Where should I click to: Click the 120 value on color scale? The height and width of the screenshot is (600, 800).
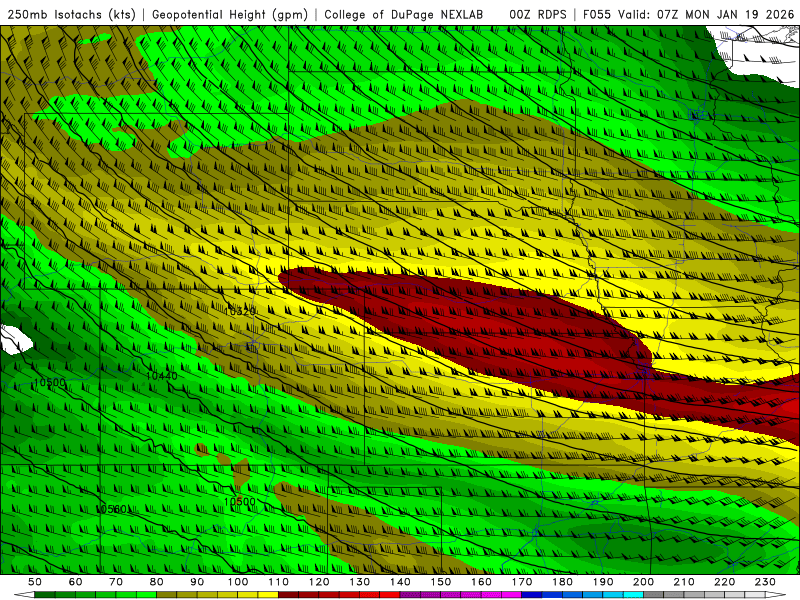tap(319, 582)
